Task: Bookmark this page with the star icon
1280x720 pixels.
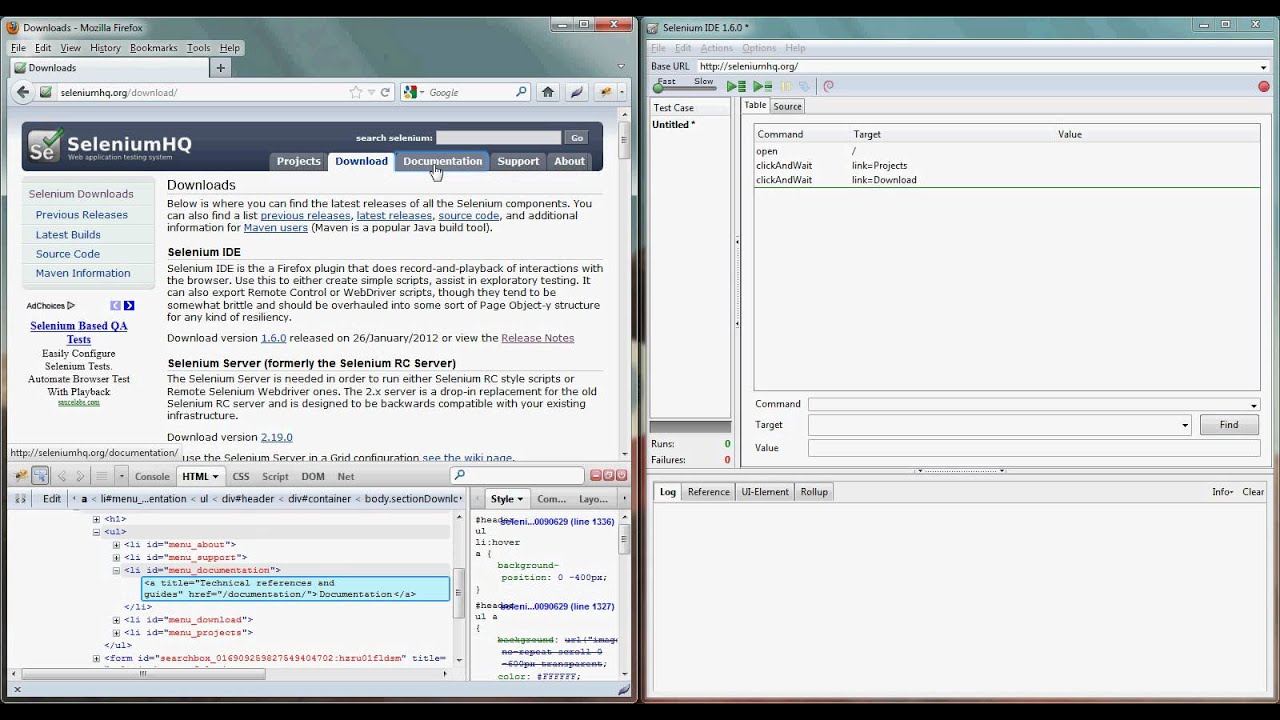Action: click(355, 92)
